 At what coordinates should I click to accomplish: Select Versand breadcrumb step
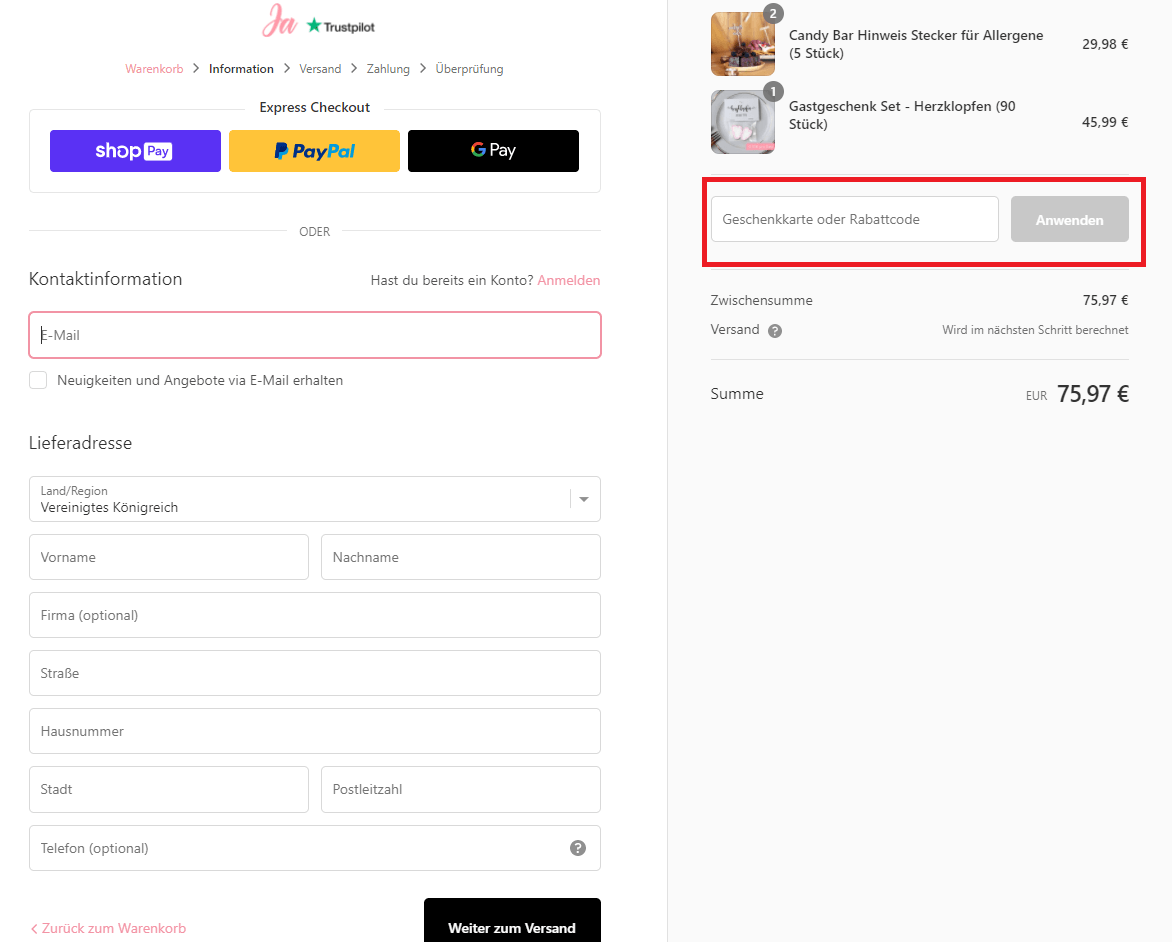click(320, 69)
